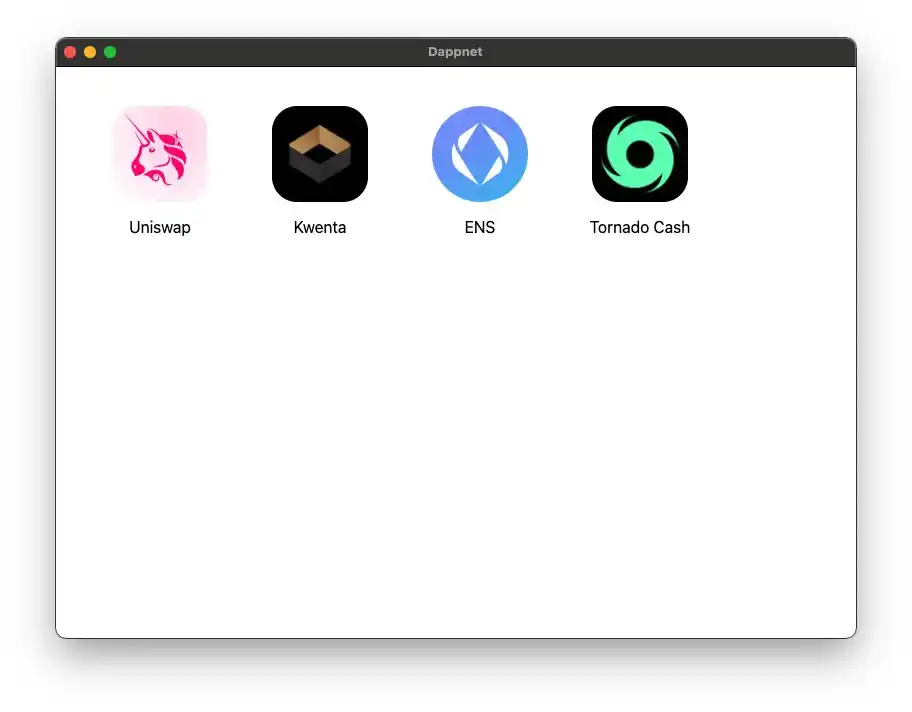This screenshot has width=912, height=712.
Task: Click the Tornado Cash label text
Action: coord(640,227)
